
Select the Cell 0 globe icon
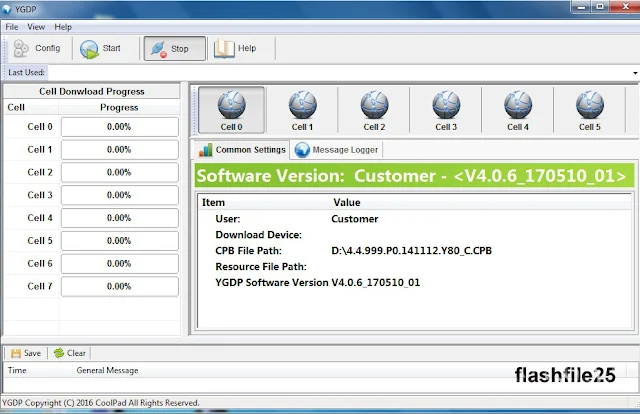pyautogui.click(x=231, y=105)
